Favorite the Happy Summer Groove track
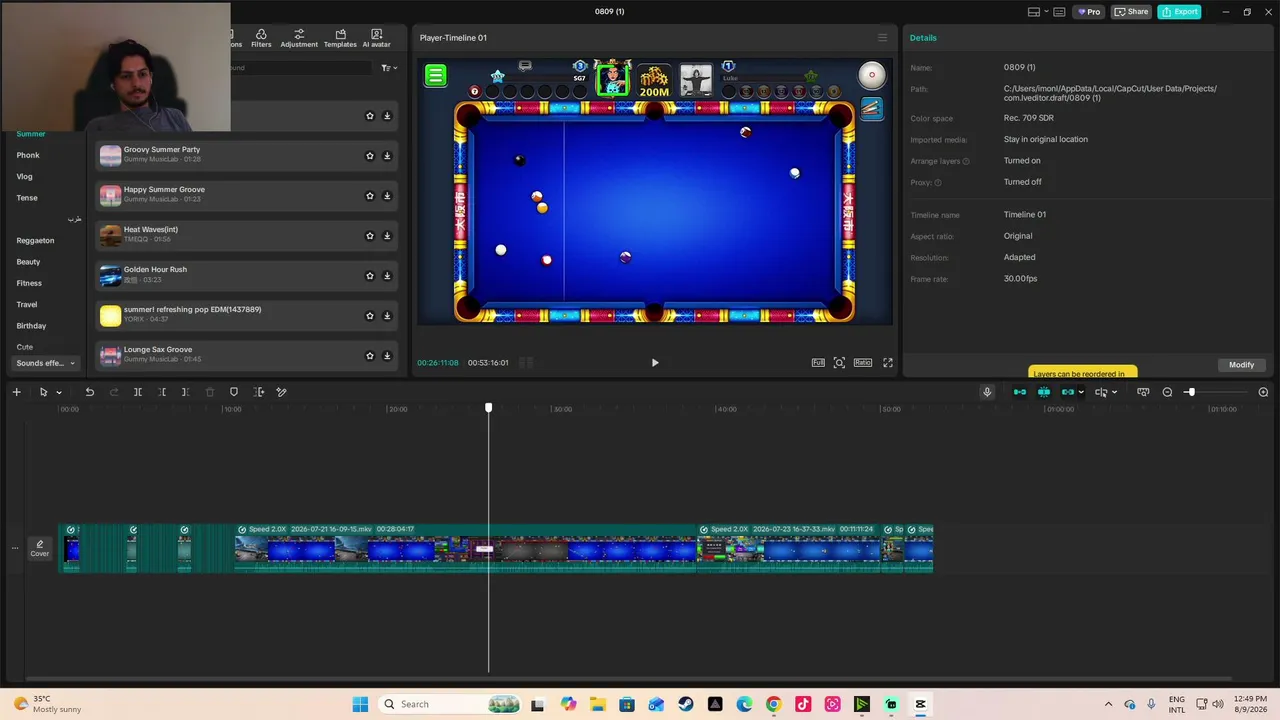This screenshot has height=720, width=1280. (x=370, y=196)
